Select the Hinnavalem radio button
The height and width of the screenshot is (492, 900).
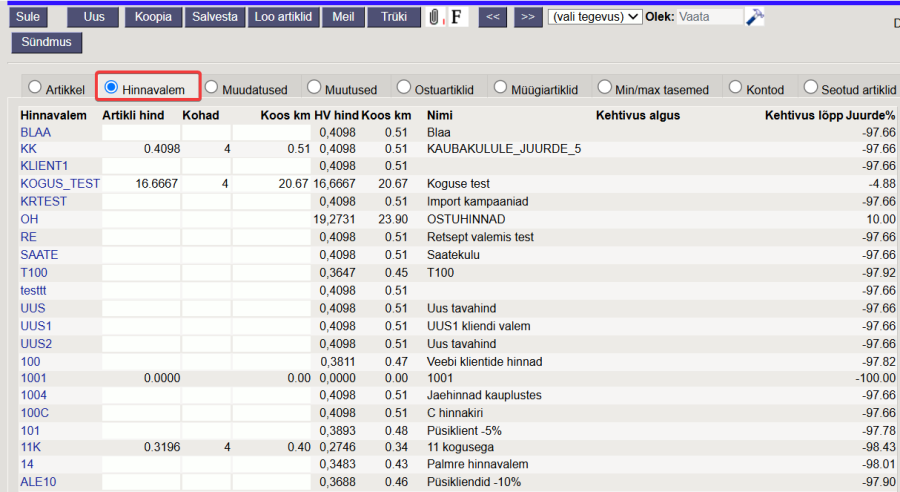[111, 87]
